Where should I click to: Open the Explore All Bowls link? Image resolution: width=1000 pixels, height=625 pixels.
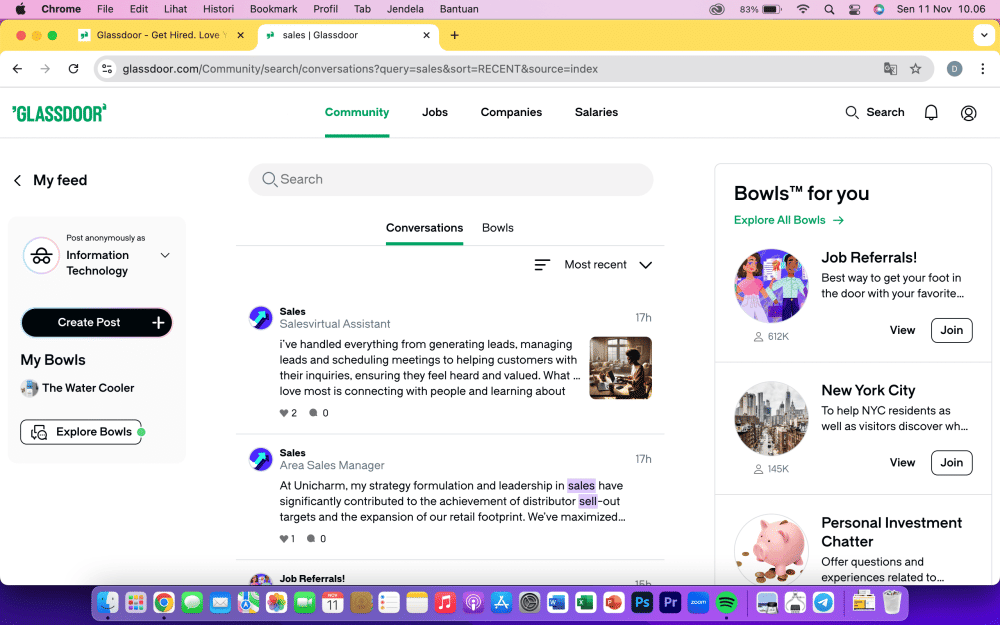click(x=789, y=220)
